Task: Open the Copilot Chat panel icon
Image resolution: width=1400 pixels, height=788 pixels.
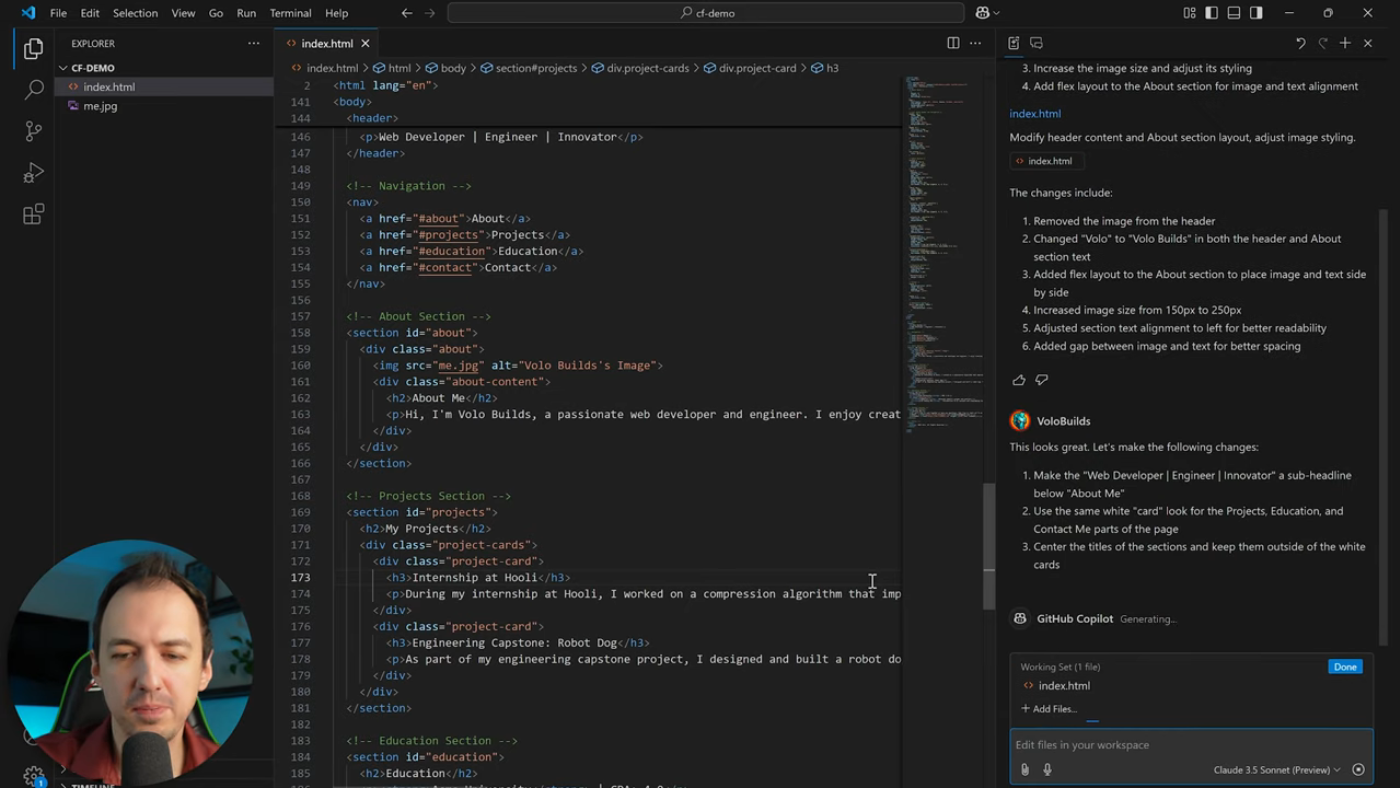Action: coord(1036,43)
